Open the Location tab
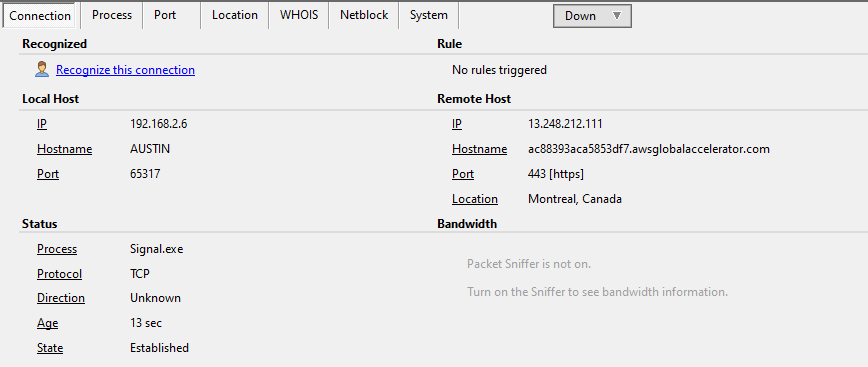 (235, 15)
